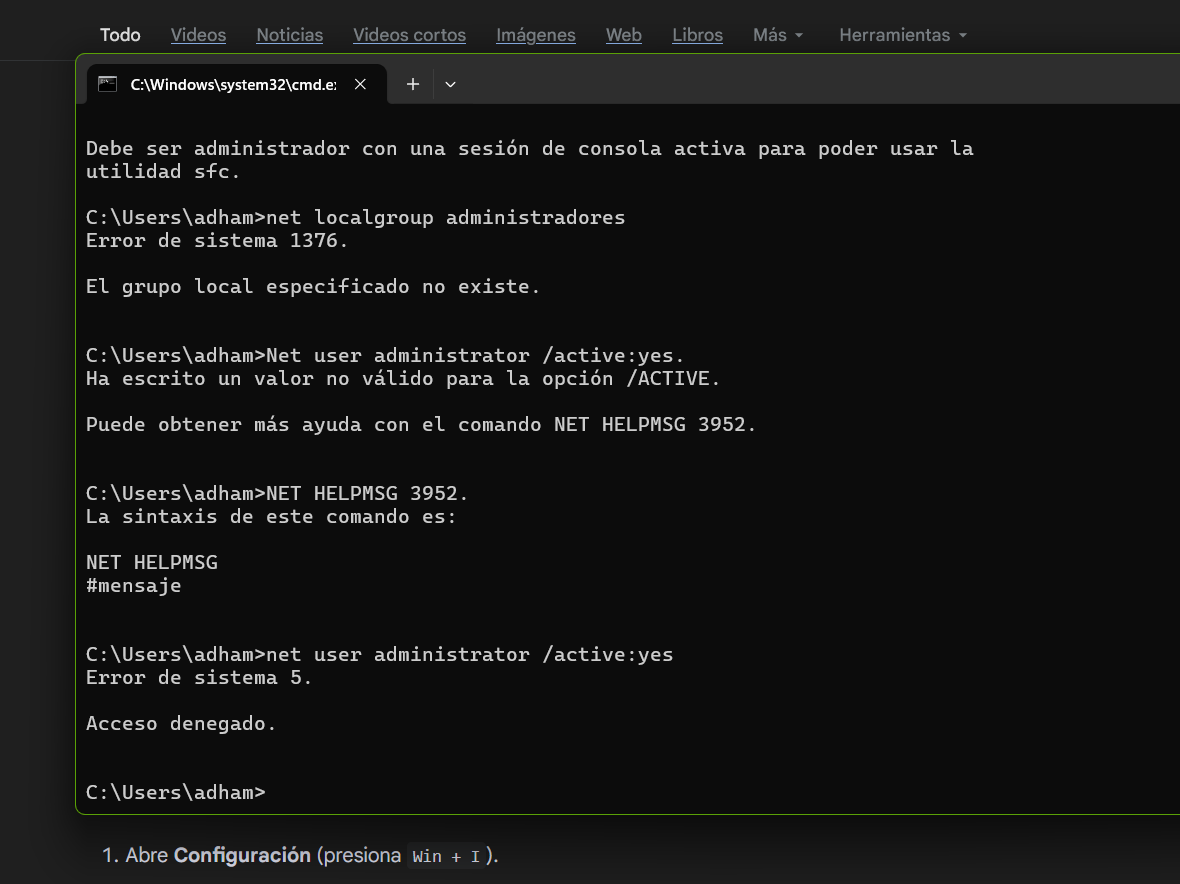
Task: Click the 'Error de sistema 1376.' line
Action: pos(217,241)
